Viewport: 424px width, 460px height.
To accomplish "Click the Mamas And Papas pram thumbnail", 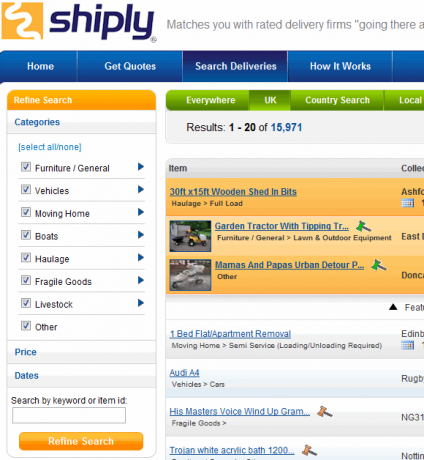I will 190,275.
